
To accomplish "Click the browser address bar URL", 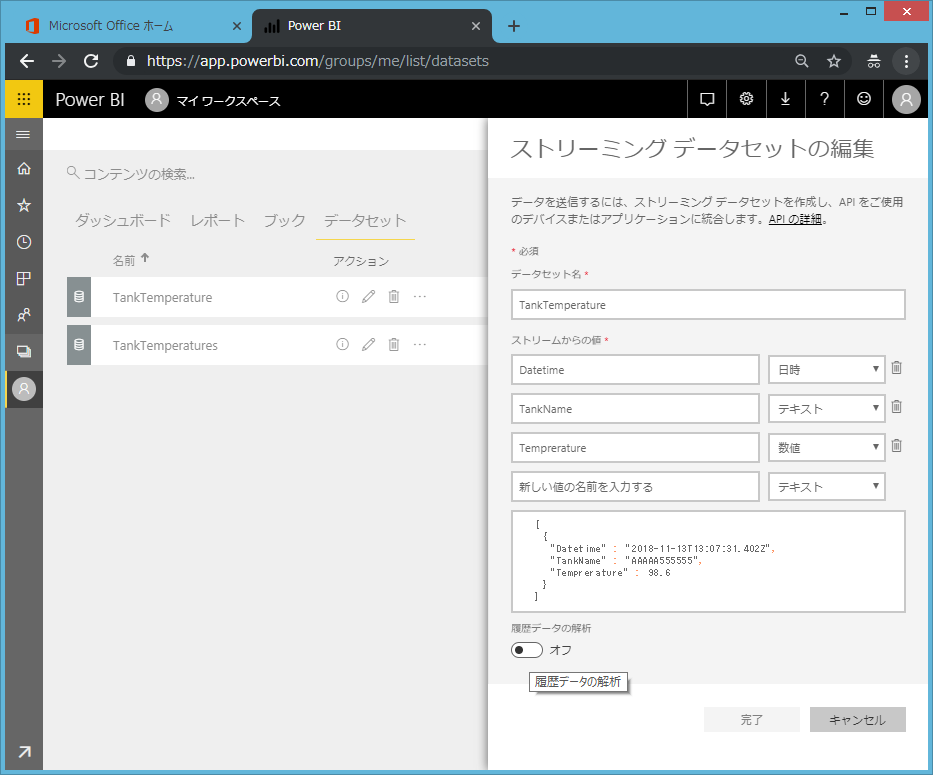I will pos(318,61).
